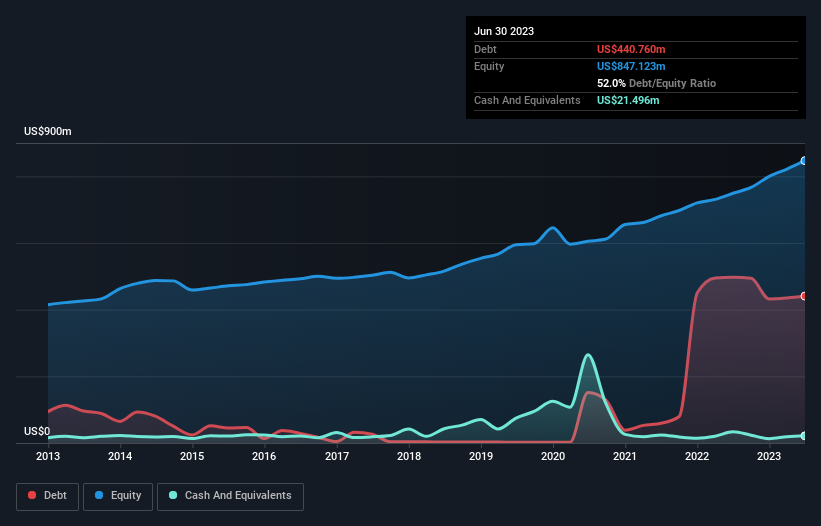This screenshot has height=526, width=821.
Task: Select the 2014 x-axis label
Action: [x=120, y=456]
